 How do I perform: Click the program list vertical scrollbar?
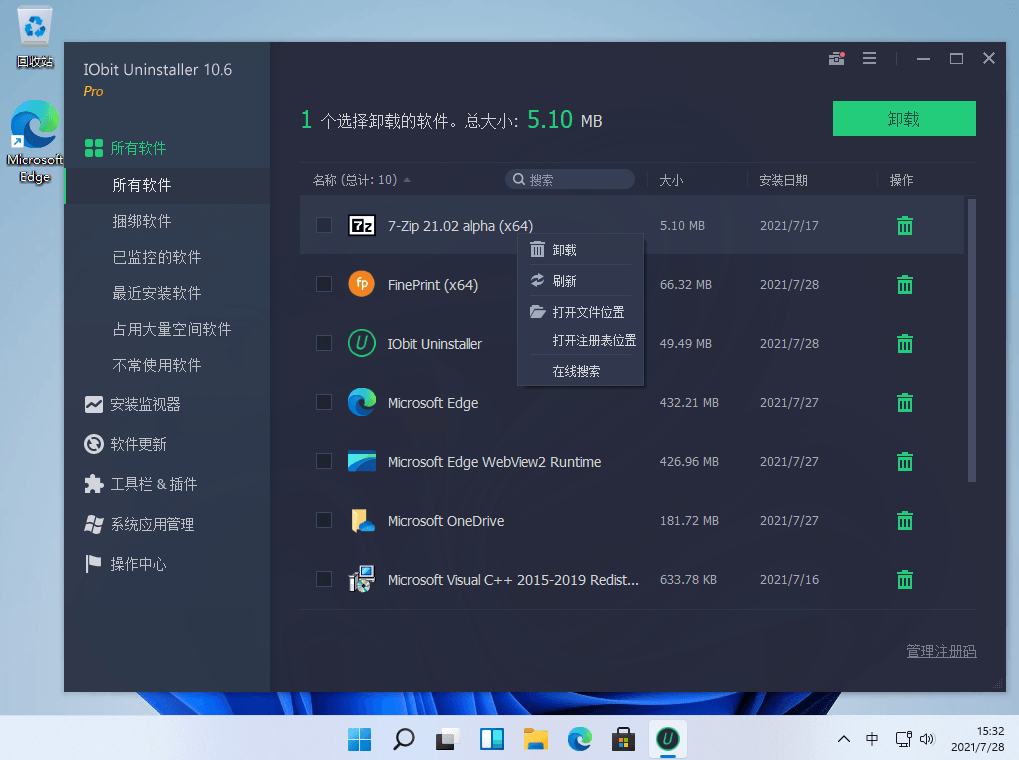tap(972, 340)
